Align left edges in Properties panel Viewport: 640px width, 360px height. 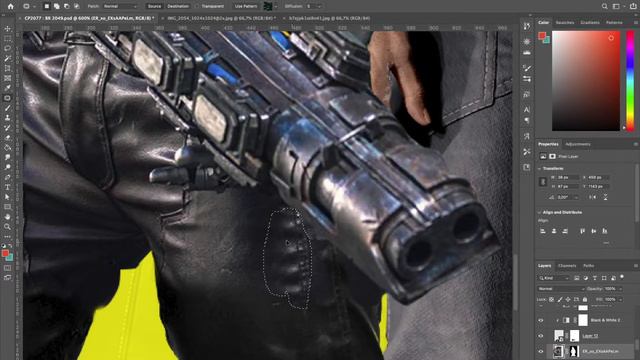[x=543, y=231]
